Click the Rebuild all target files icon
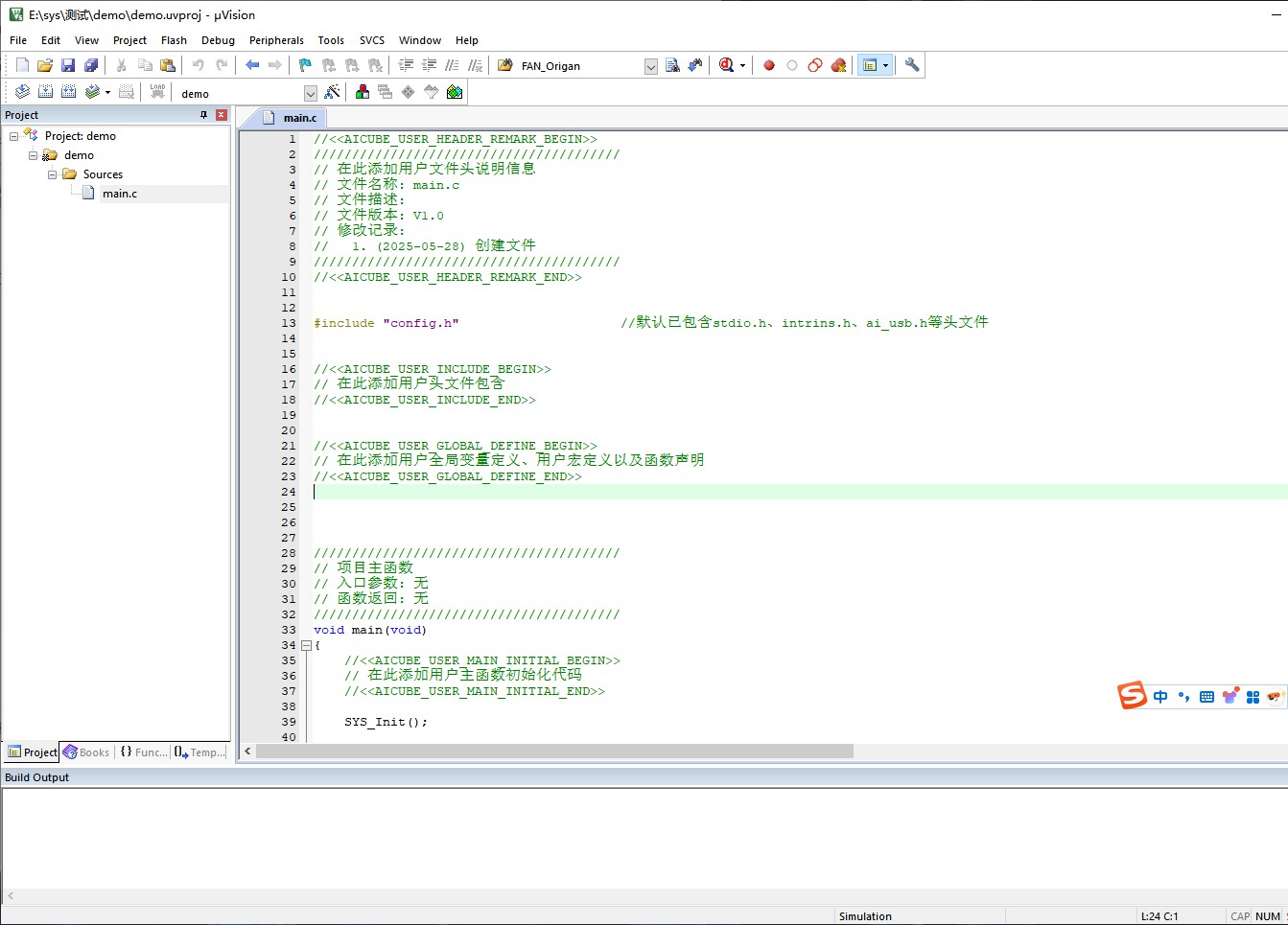The width and height of the screenshot is (1288, 925). pyautogui.click(x=68, y=92)
